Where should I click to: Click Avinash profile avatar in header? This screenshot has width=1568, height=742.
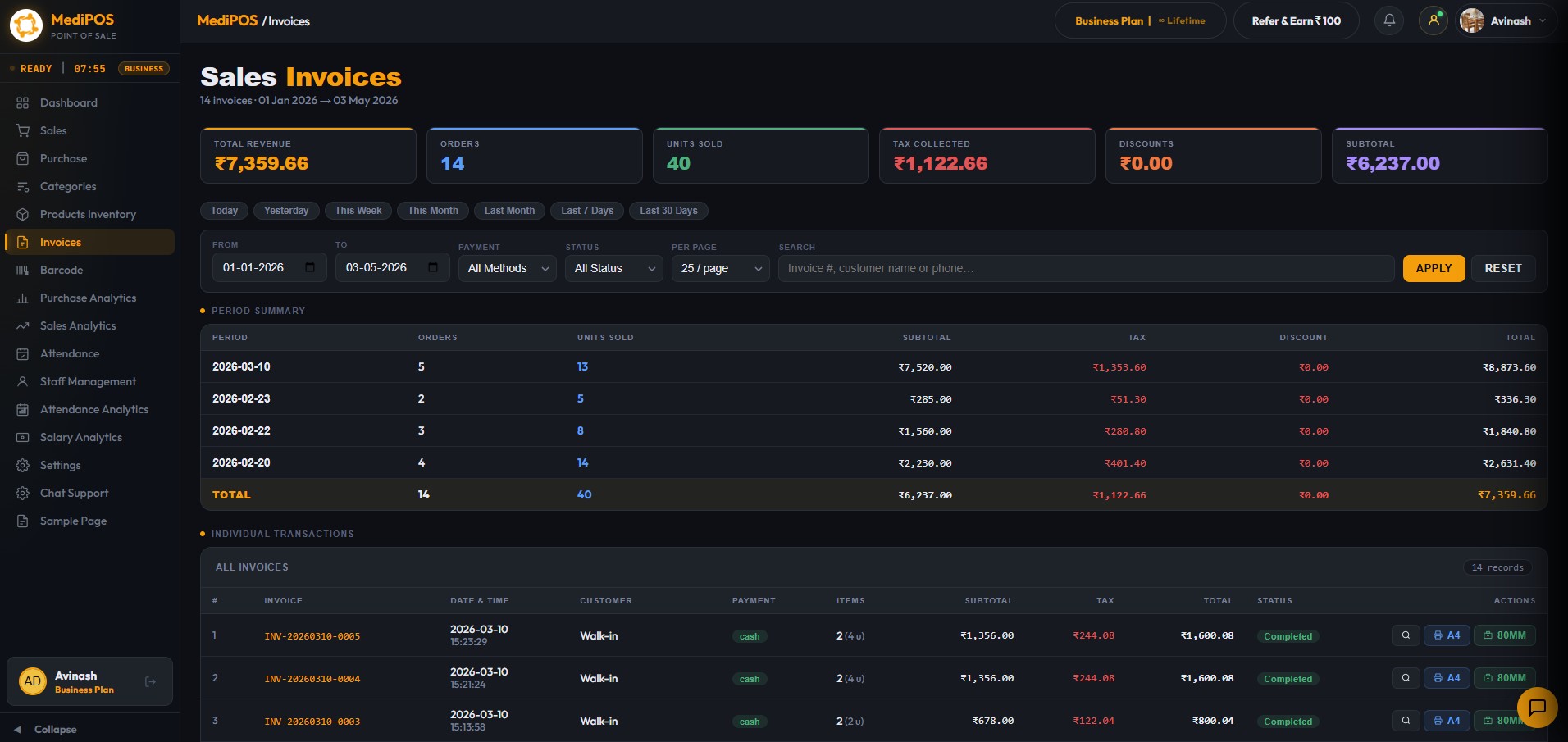[1472, 20]
